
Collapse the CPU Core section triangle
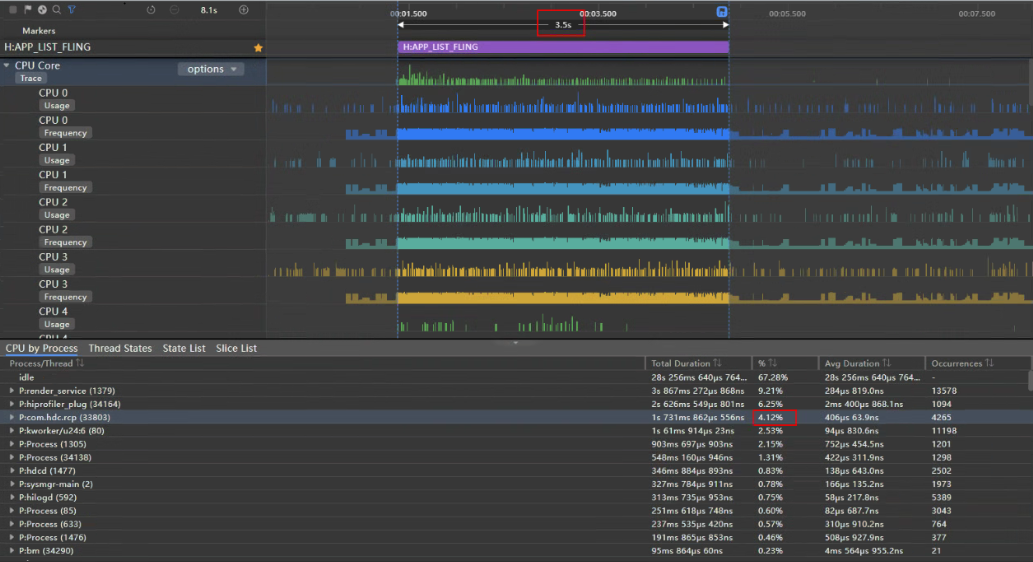tap(7, 65)
